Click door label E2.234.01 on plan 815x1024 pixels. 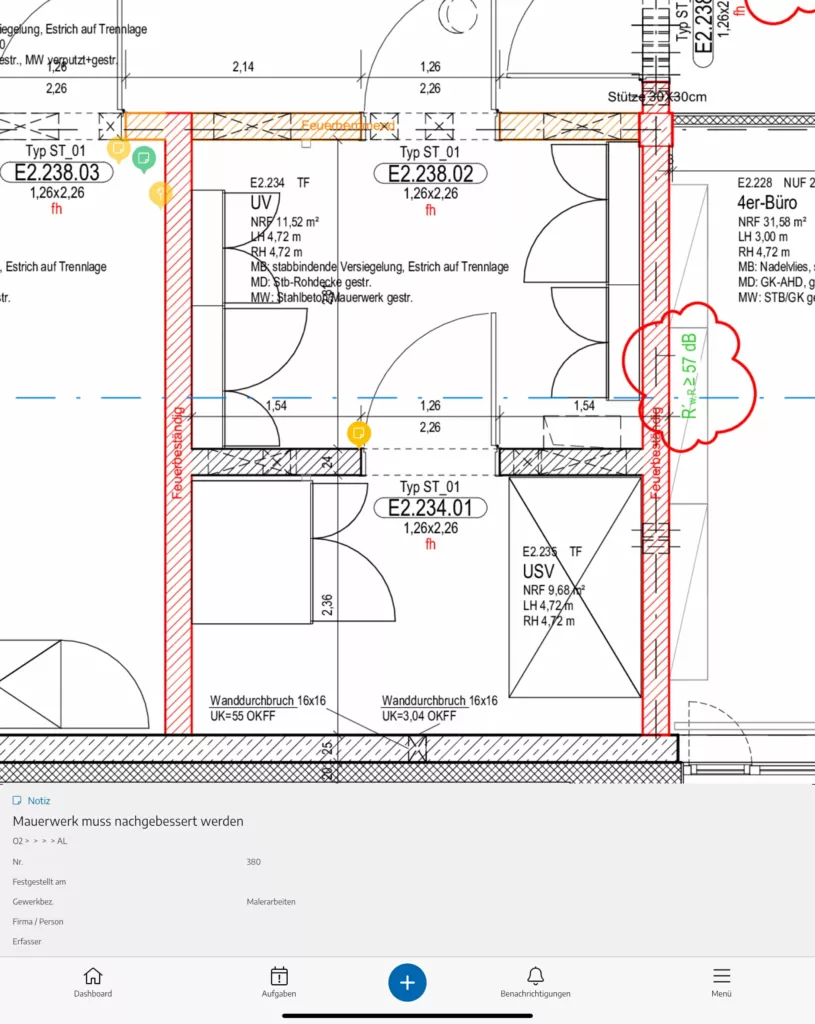(430, 508)
